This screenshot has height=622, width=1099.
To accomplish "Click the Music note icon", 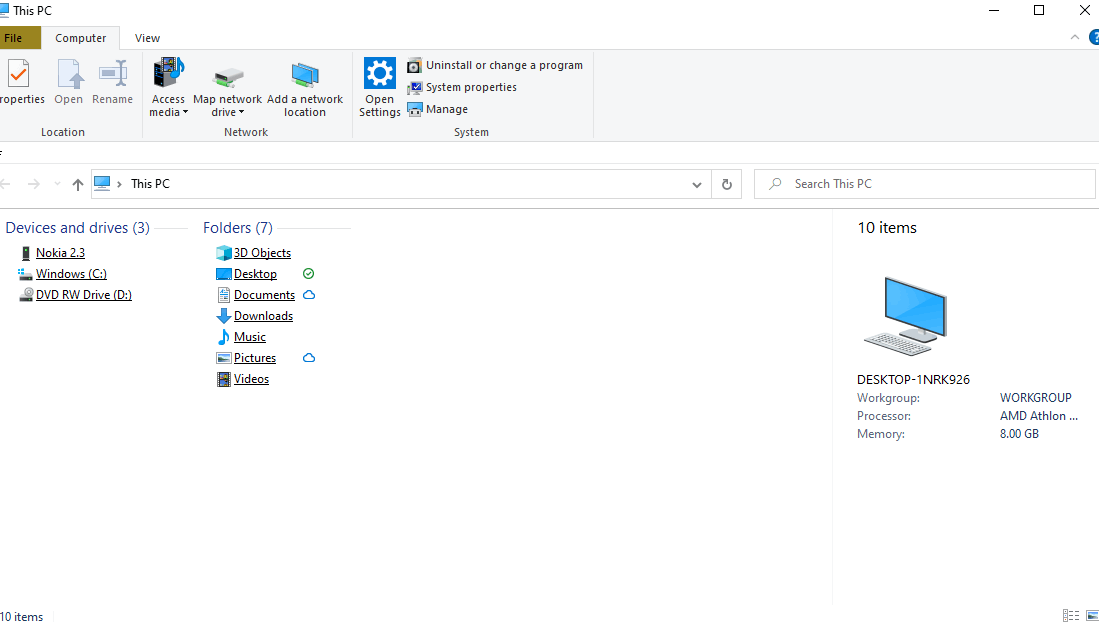I will pyautogui.click(x=224, y=337).
